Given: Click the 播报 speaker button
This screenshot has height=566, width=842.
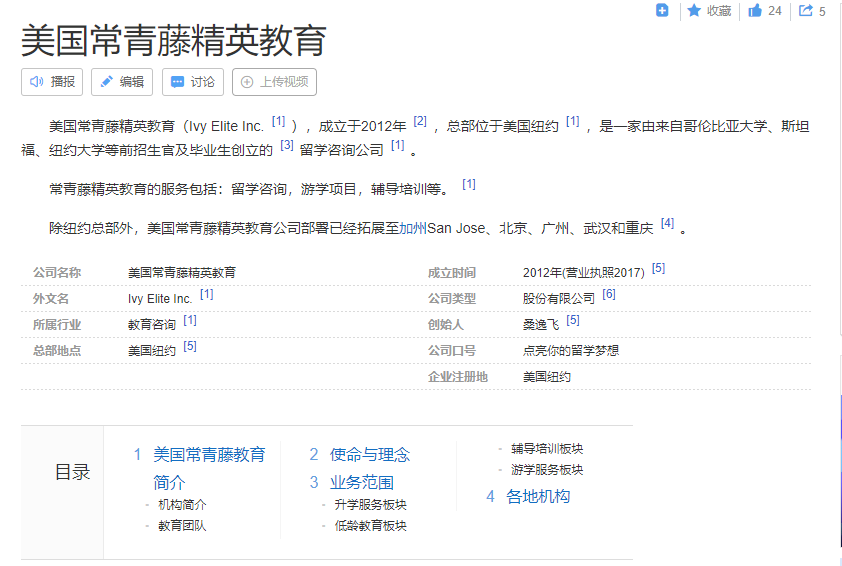Looking at the screenshot, I should point(52,82).
